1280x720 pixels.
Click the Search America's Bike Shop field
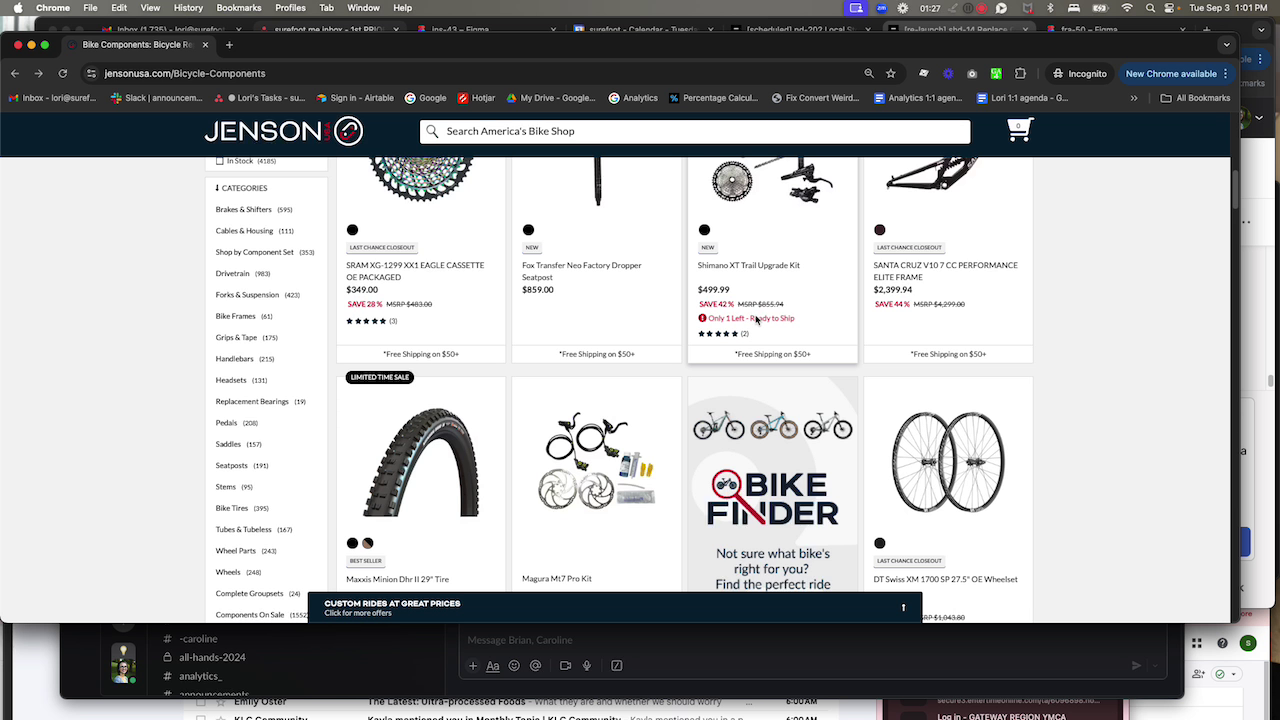(695, 131)
